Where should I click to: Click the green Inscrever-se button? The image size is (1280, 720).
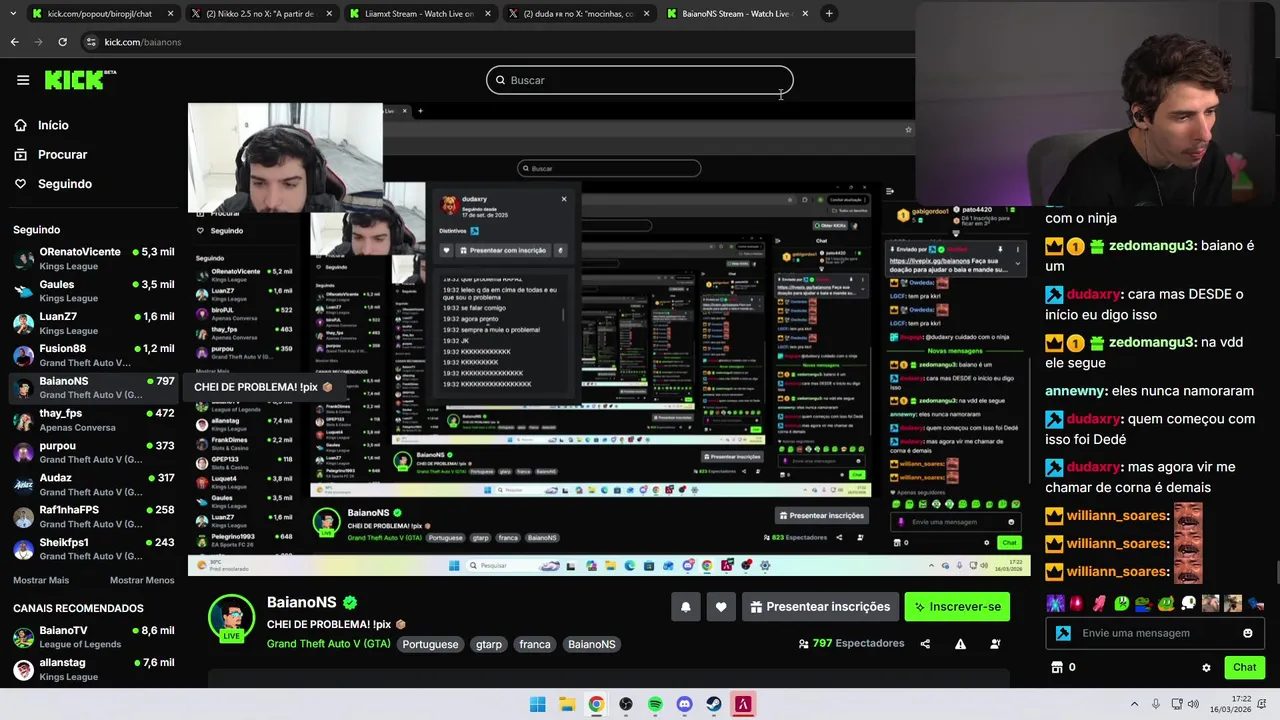click(957, 607)
